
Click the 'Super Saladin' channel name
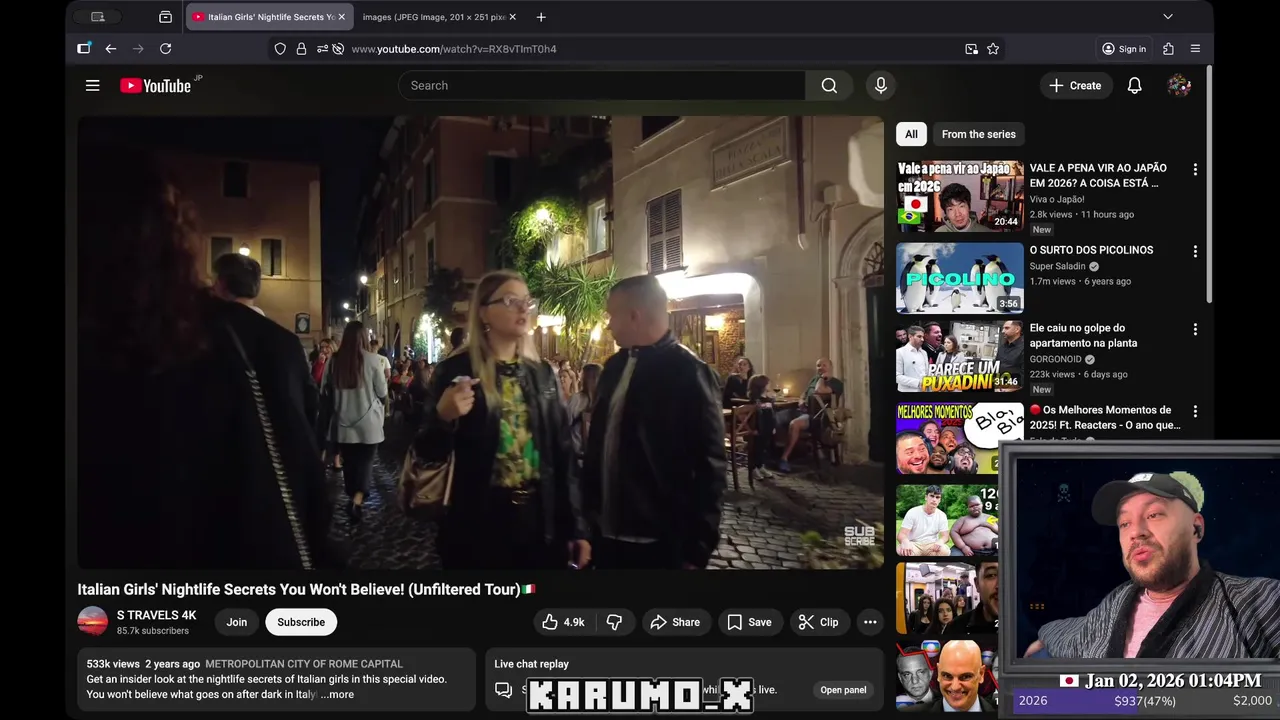pyautogui.click(x=1058, y=267)
